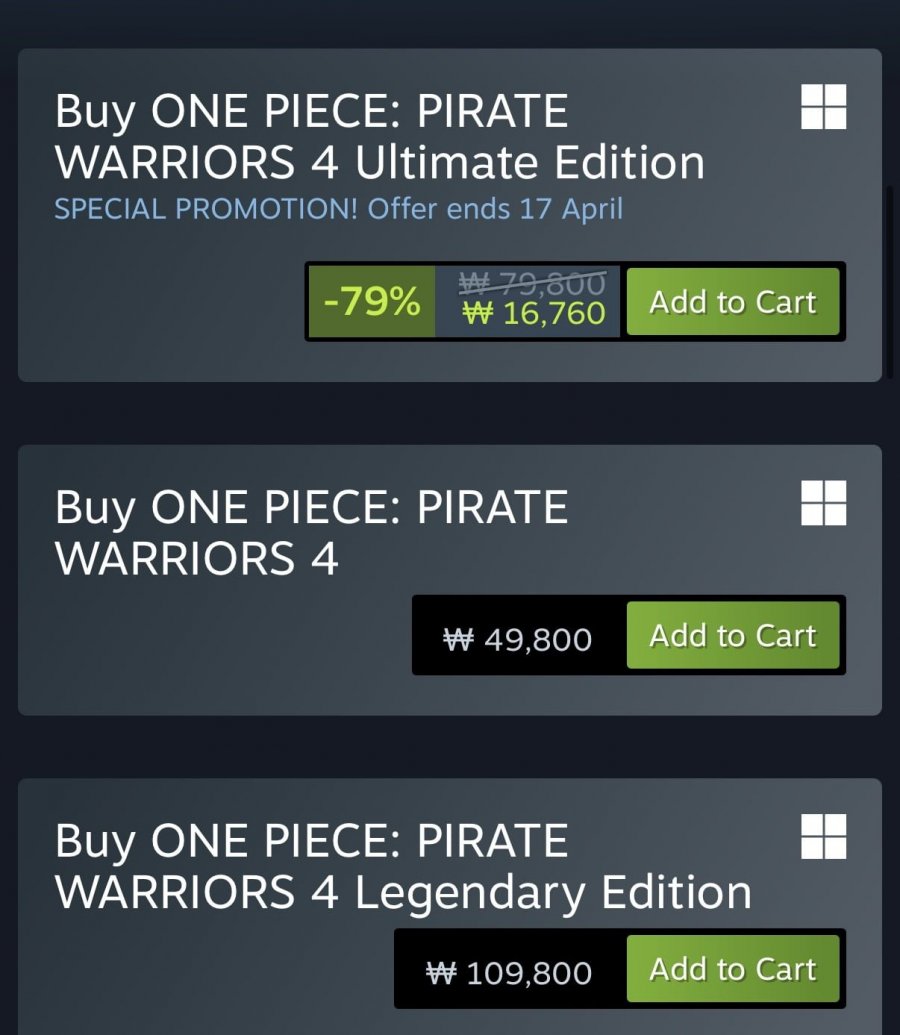Select the Ultimate Edition title heading
Viewport: 900px width, 1035px height.
pos(380,137)
